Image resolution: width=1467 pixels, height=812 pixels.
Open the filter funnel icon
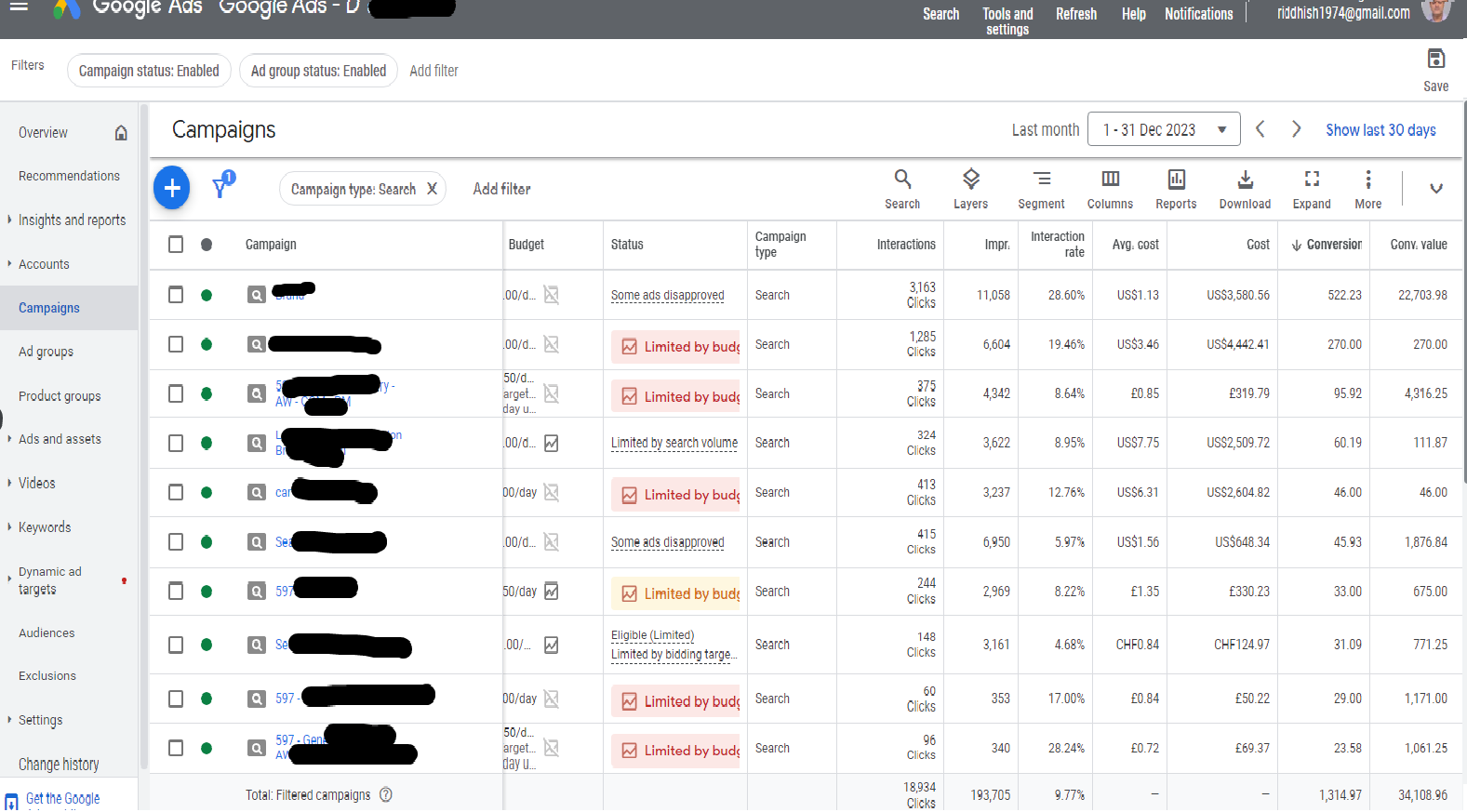click(x=220, y=188)
